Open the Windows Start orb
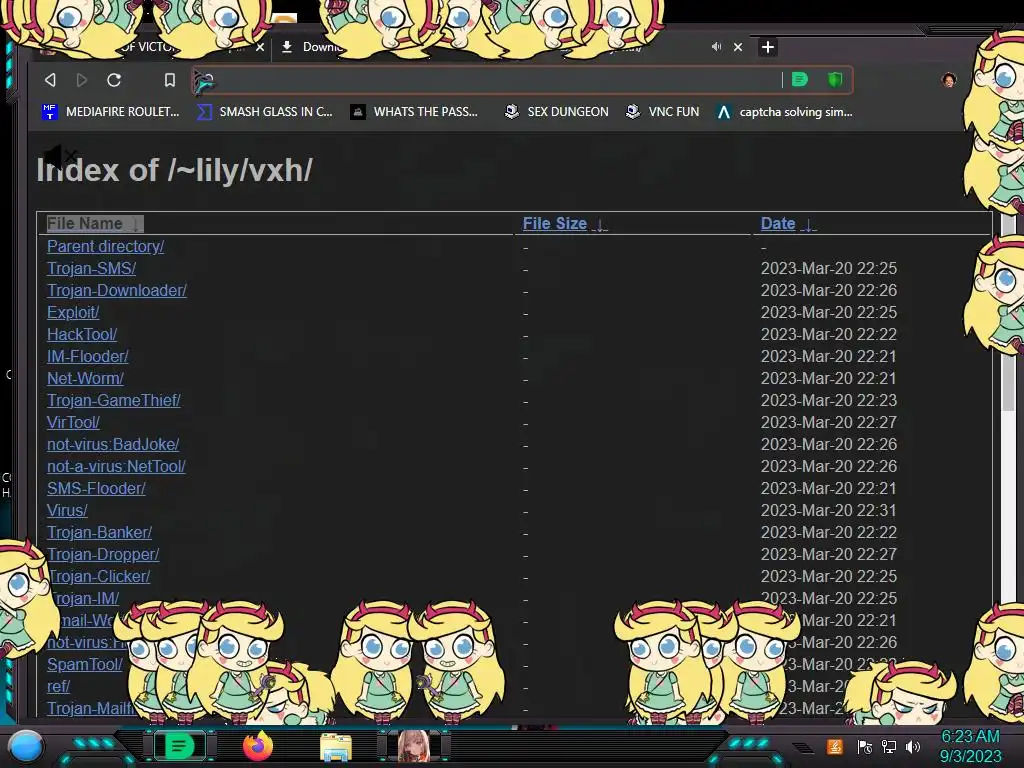 tap(26, 746)
